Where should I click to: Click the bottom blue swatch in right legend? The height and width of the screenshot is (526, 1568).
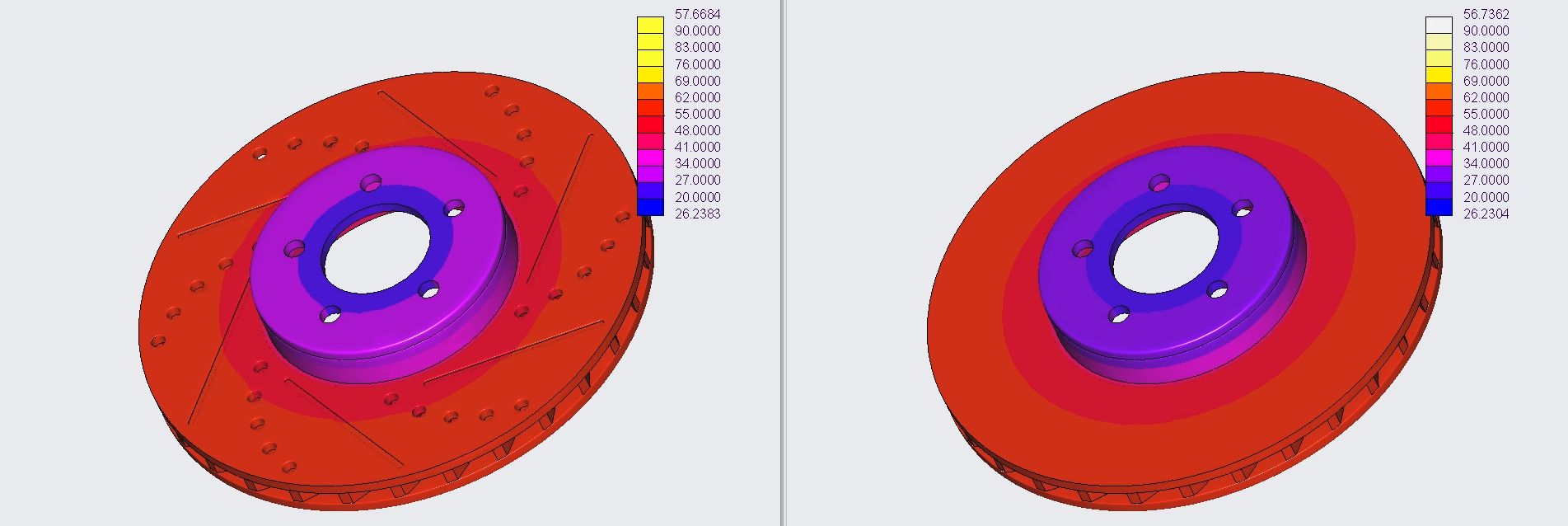point(1439,207)
